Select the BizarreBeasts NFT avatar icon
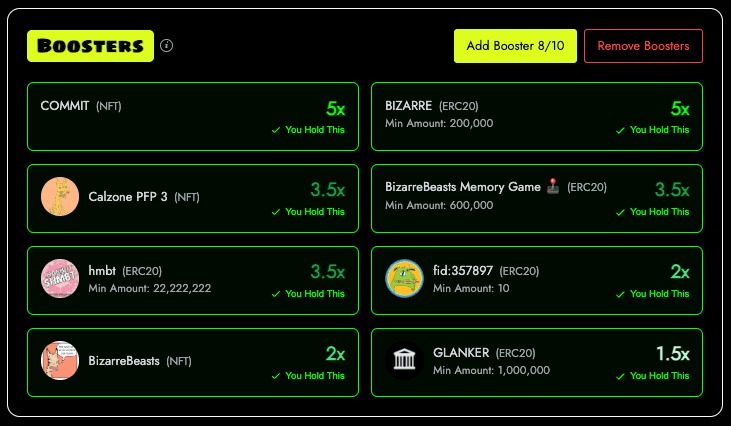Screen dimensions: 731x426 pos(60,361)
